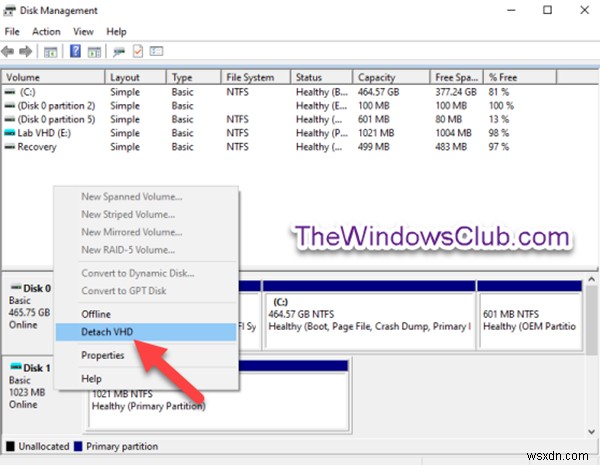
Task: Click the Disk 0 Basic 465.75 GB label
Action: [30, 306]
